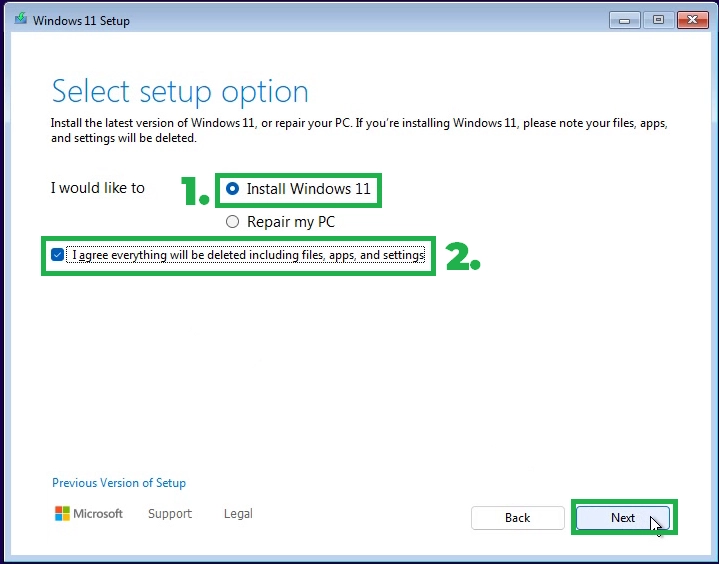
Task: Click the Microsoft logo icon
Action: tap(62, 514)
